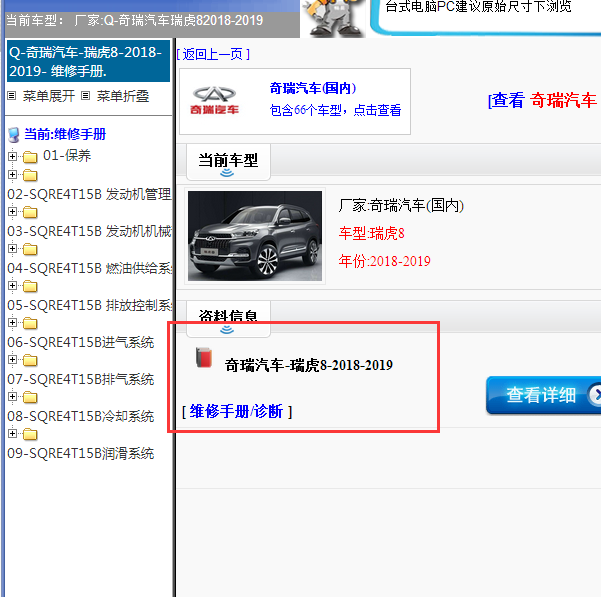Click wave icon under 资料信息 tab
This screenshot has height=597, width=601.
227,330
